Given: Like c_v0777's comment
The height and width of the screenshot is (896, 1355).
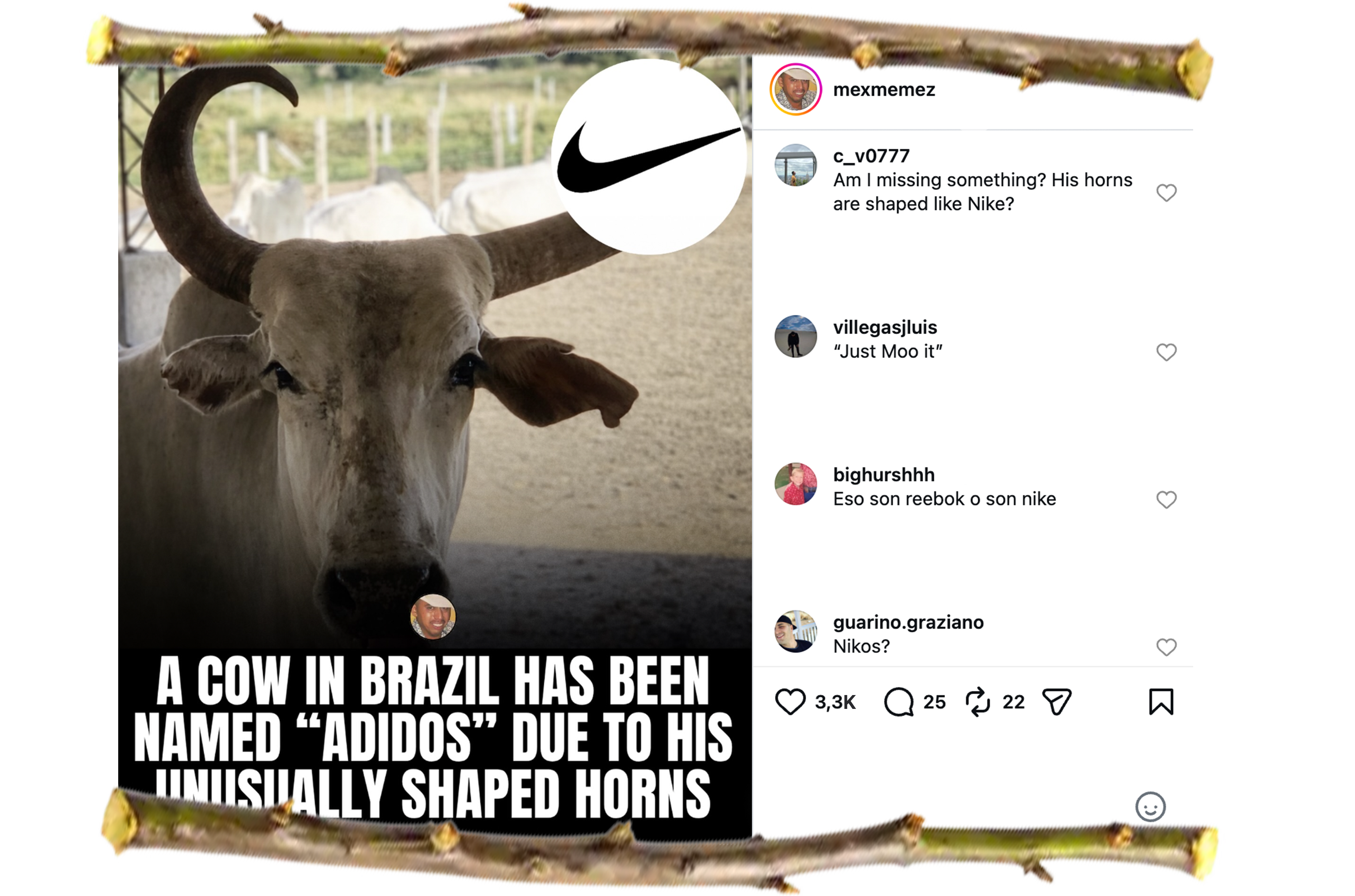Looking at the screenshot, I should click(x=1166, y=193).
